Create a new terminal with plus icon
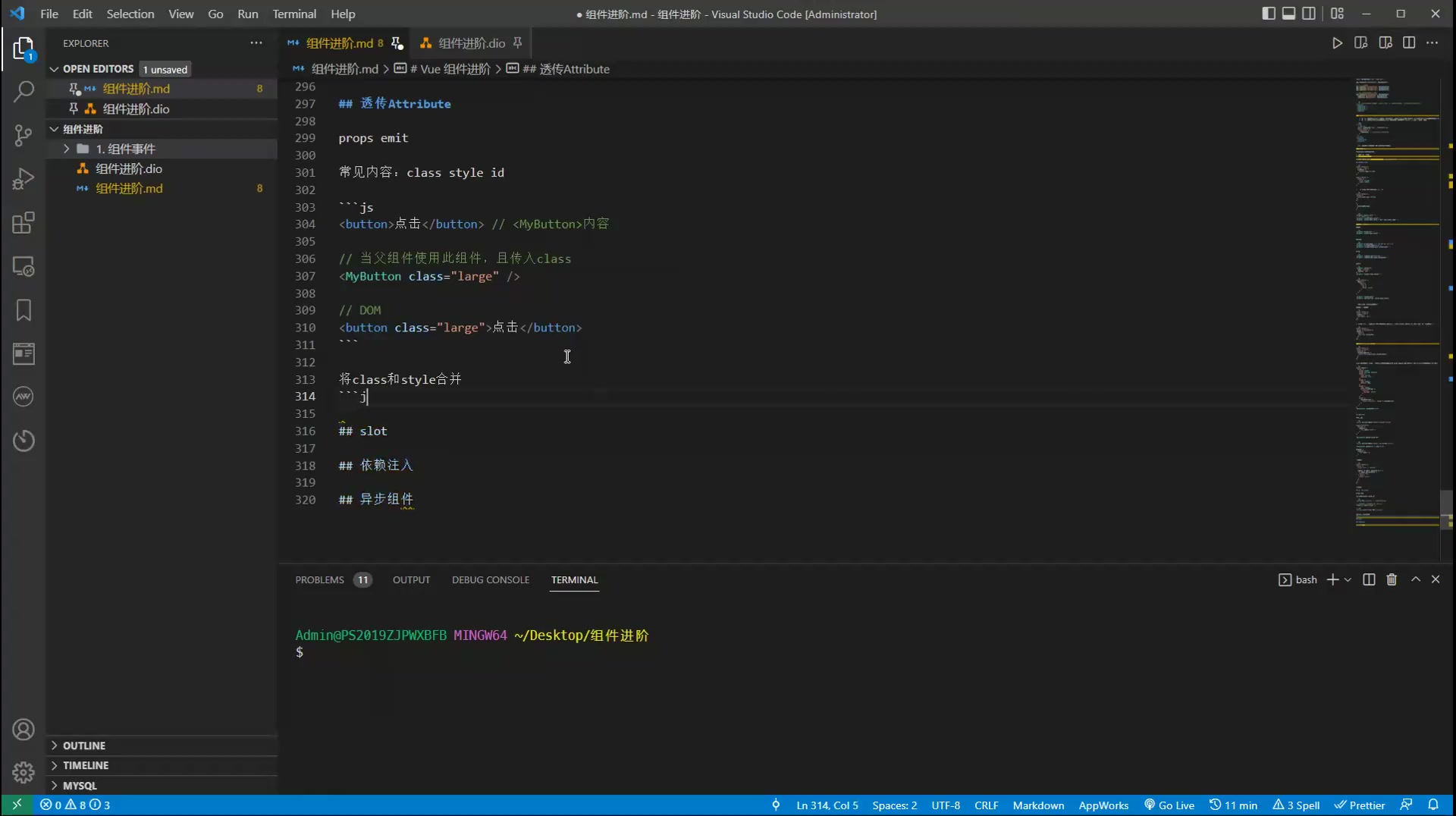This screenshot has height=816, width=1456. (1332, 579)
